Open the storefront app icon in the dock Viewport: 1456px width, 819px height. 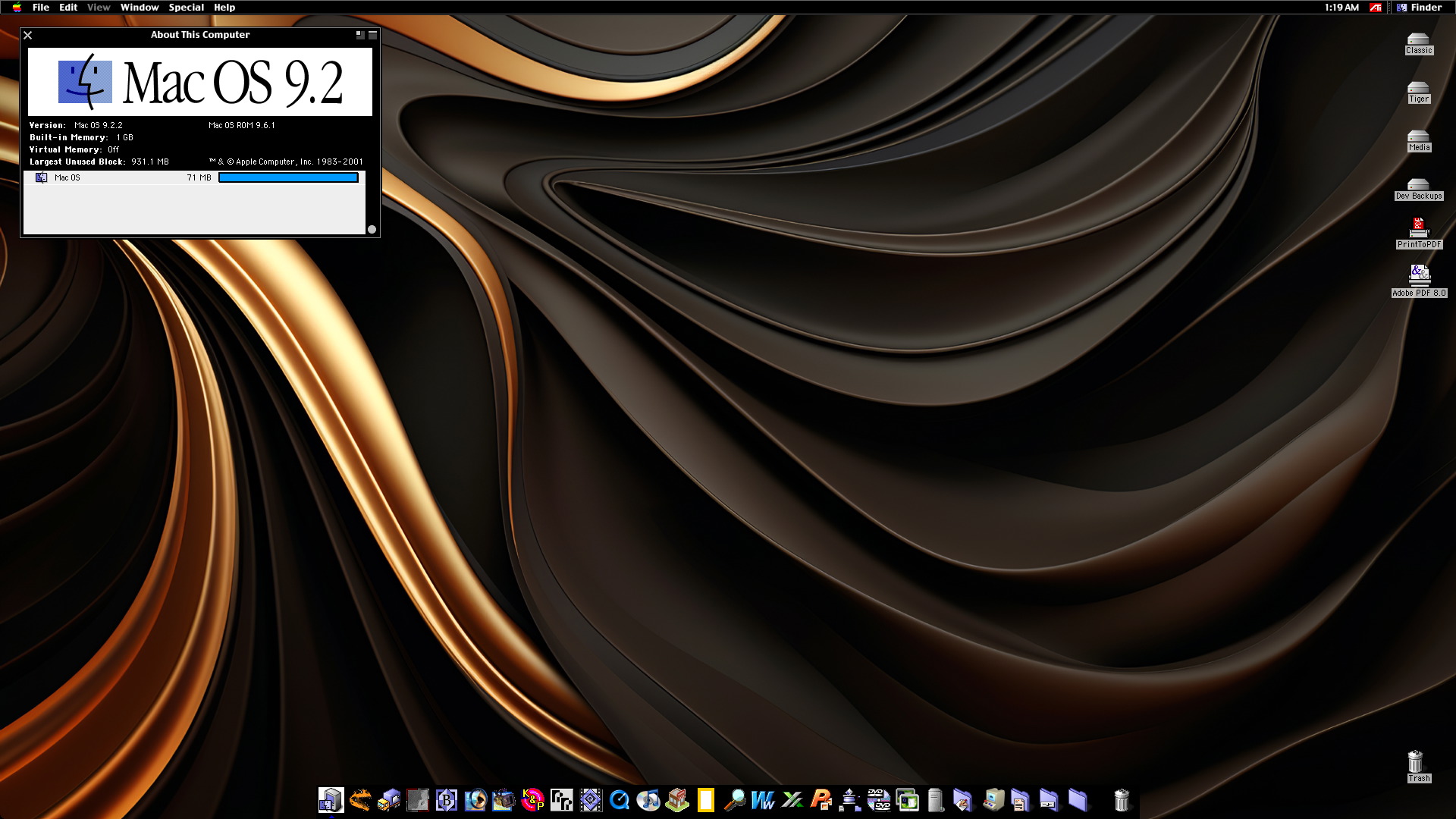click(x=677, y=800)
